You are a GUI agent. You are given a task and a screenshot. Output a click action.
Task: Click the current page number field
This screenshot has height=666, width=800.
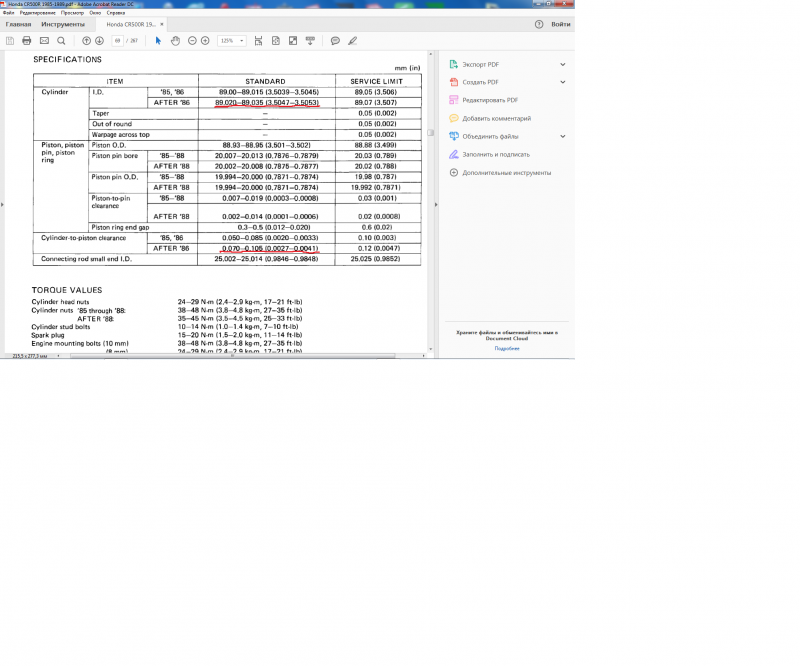117,41
